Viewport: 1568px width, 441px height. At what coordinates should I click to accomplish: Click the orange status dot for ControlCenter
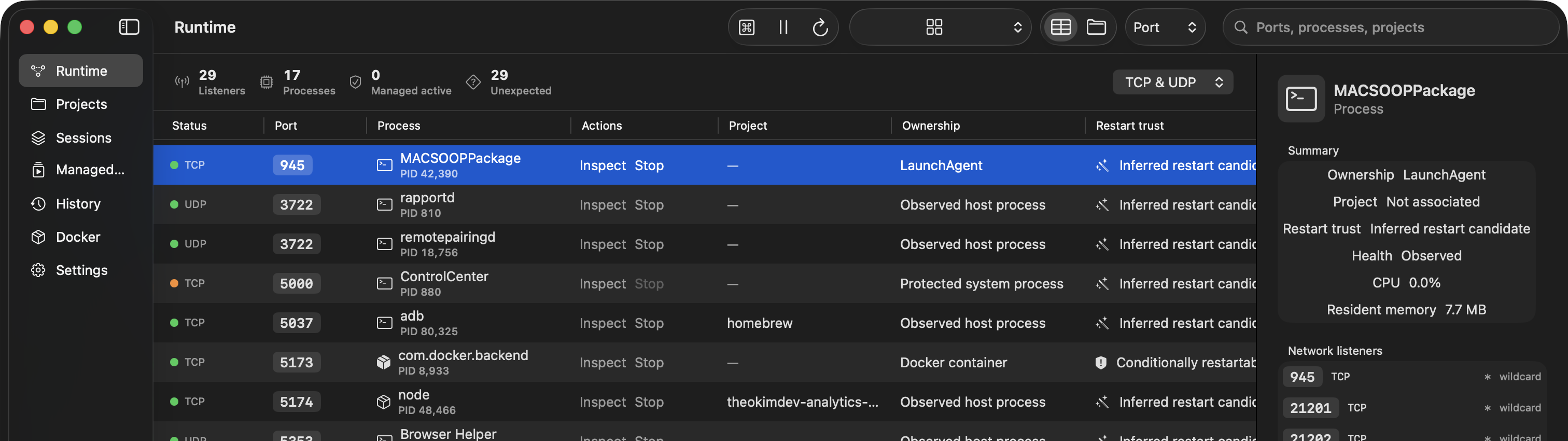coord(174,284)
